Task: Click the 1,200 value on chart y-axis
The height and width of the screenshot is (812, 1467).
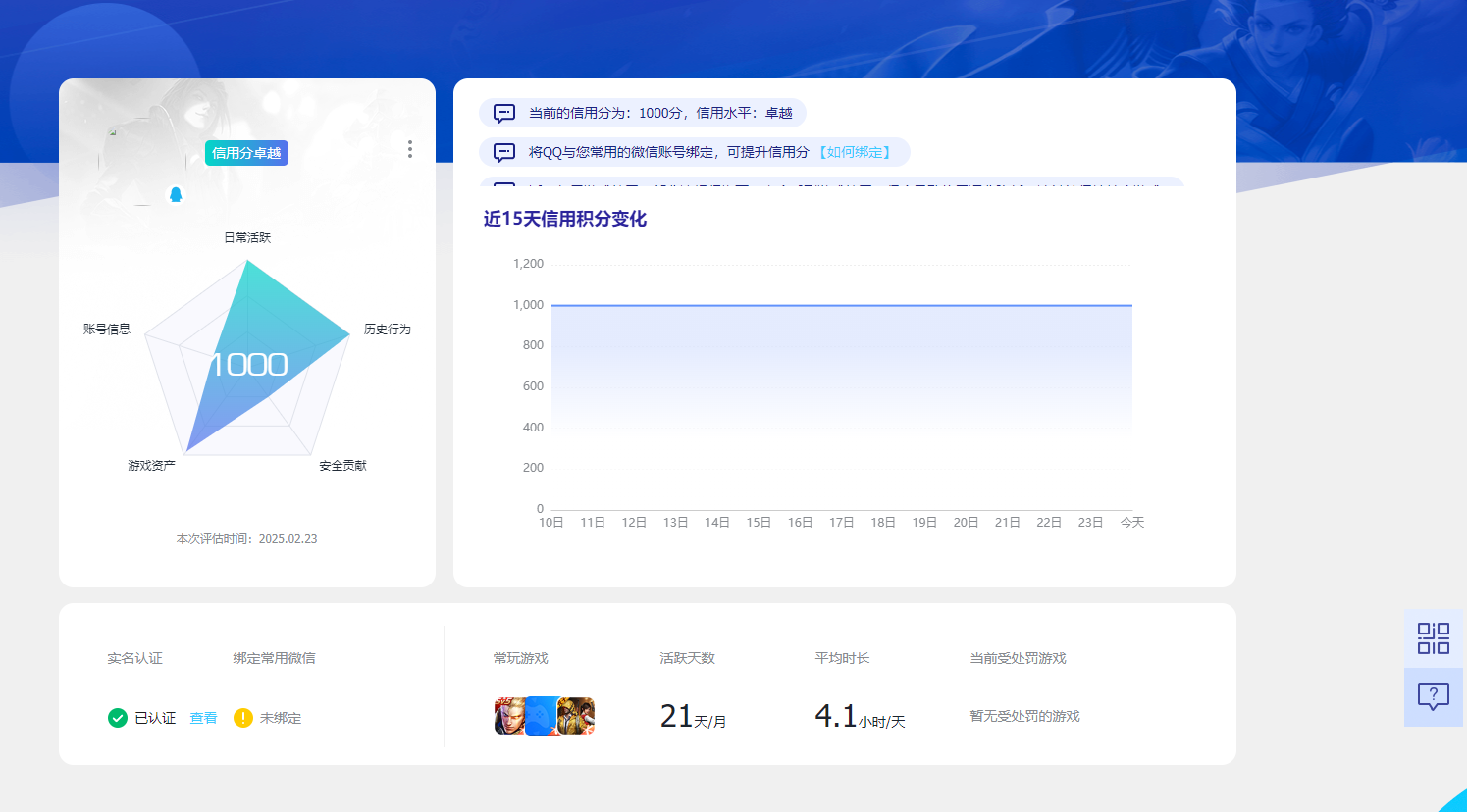Action: coord(528,264)
